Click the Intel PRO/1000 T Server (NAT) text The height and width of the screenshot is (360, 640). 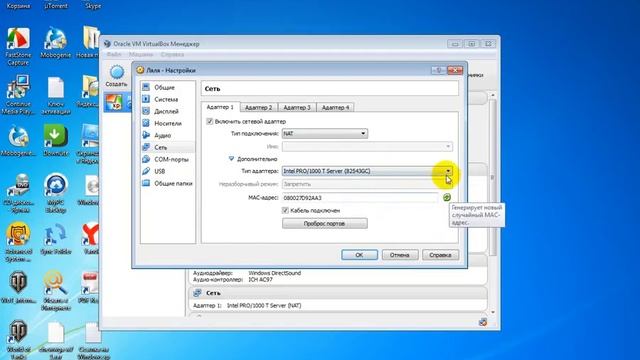[x=264, y=305]
